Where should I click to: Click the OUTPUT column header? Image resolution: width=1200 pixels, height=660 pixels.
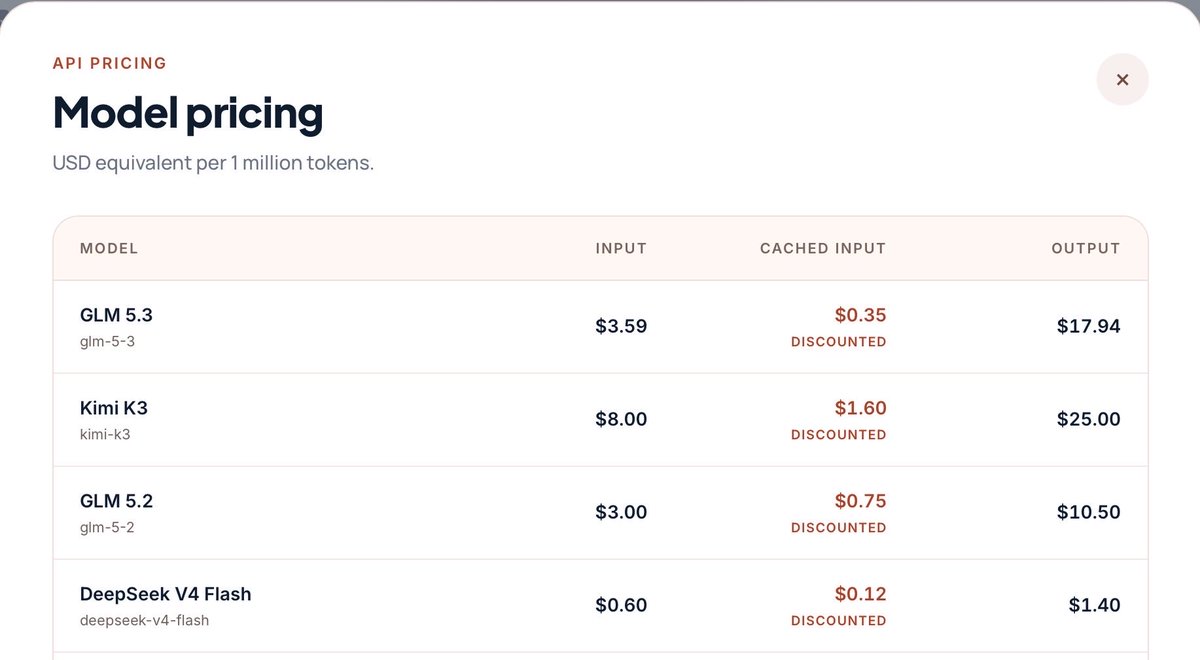(1086, 248)
